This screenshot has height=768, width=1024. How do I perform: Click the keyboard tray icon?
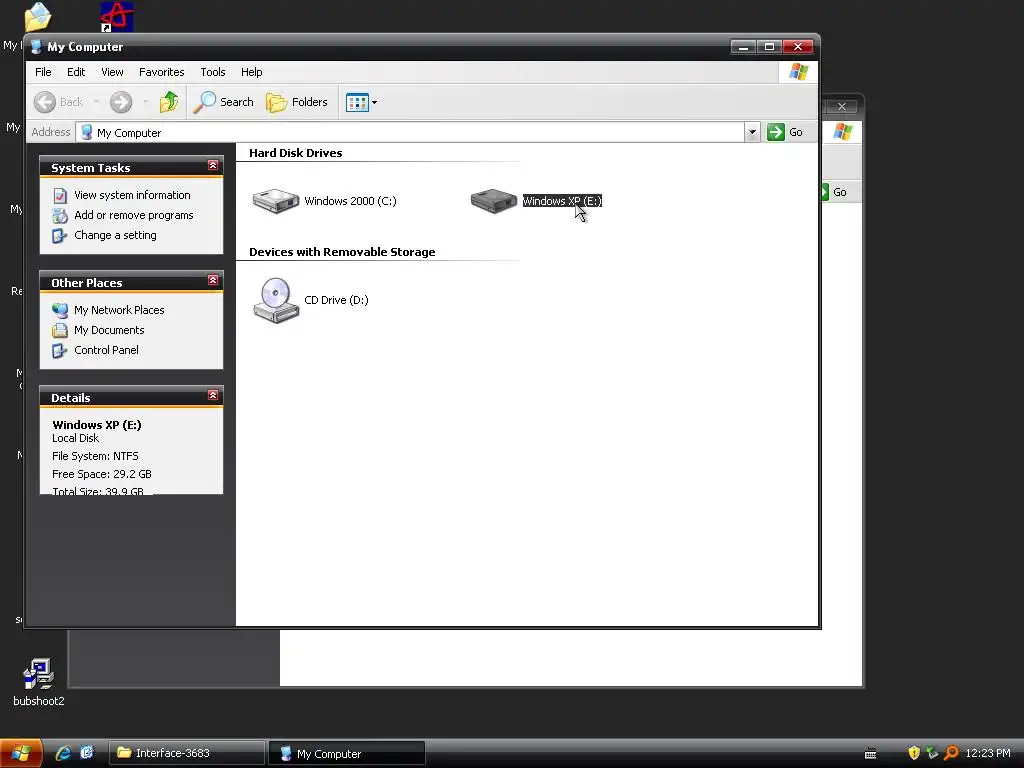tap(871, 754)
